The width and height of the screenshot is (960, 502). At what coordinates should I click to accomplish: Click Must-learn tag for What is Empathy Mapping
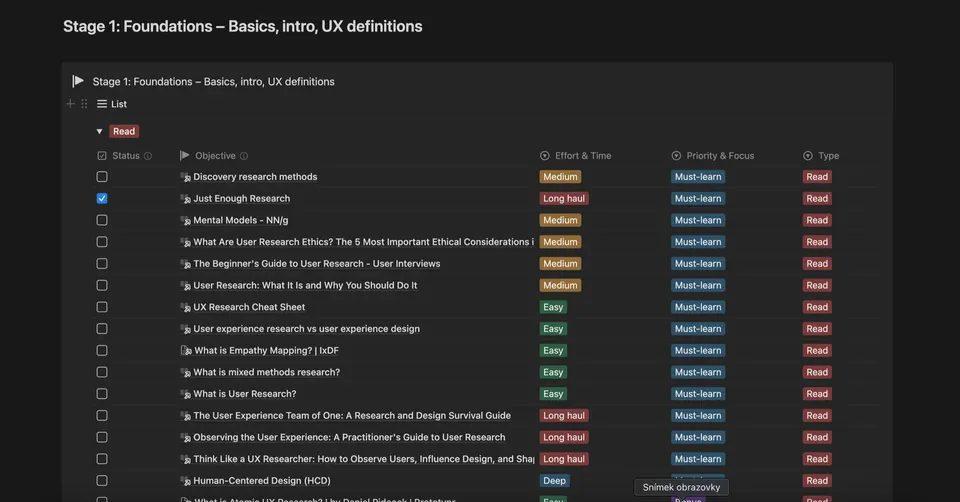click(x=698, y=351)
